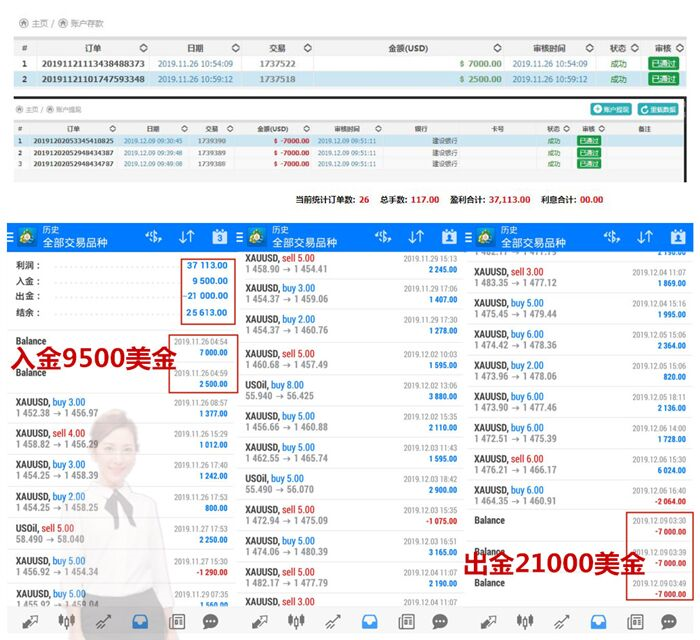The image size is (700, 640).
Task: Sort deposit table by 订单 column arrow
Action: point(143,48)
